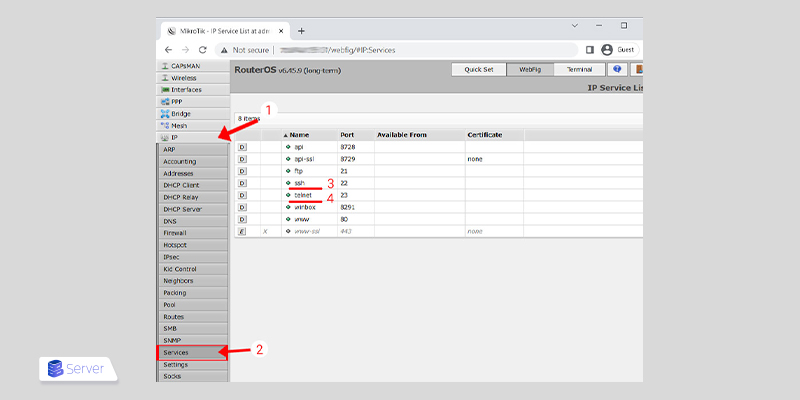Open the api-ssl service entry
Viewport: 800px width, 400px height.
click(x=304, y=159)
